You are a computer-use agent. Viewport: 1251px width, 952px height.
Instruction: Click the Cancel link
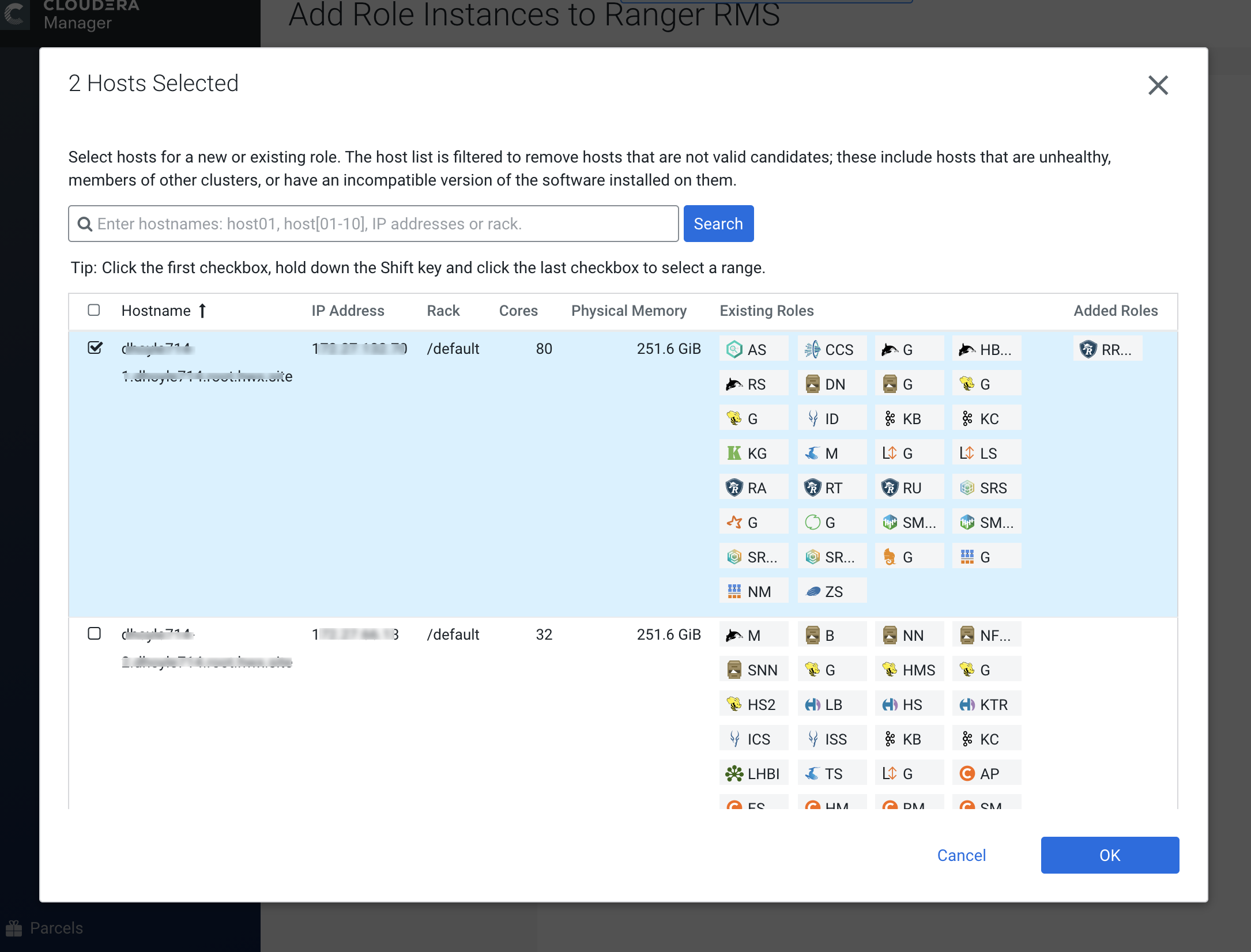click(961, 855)
